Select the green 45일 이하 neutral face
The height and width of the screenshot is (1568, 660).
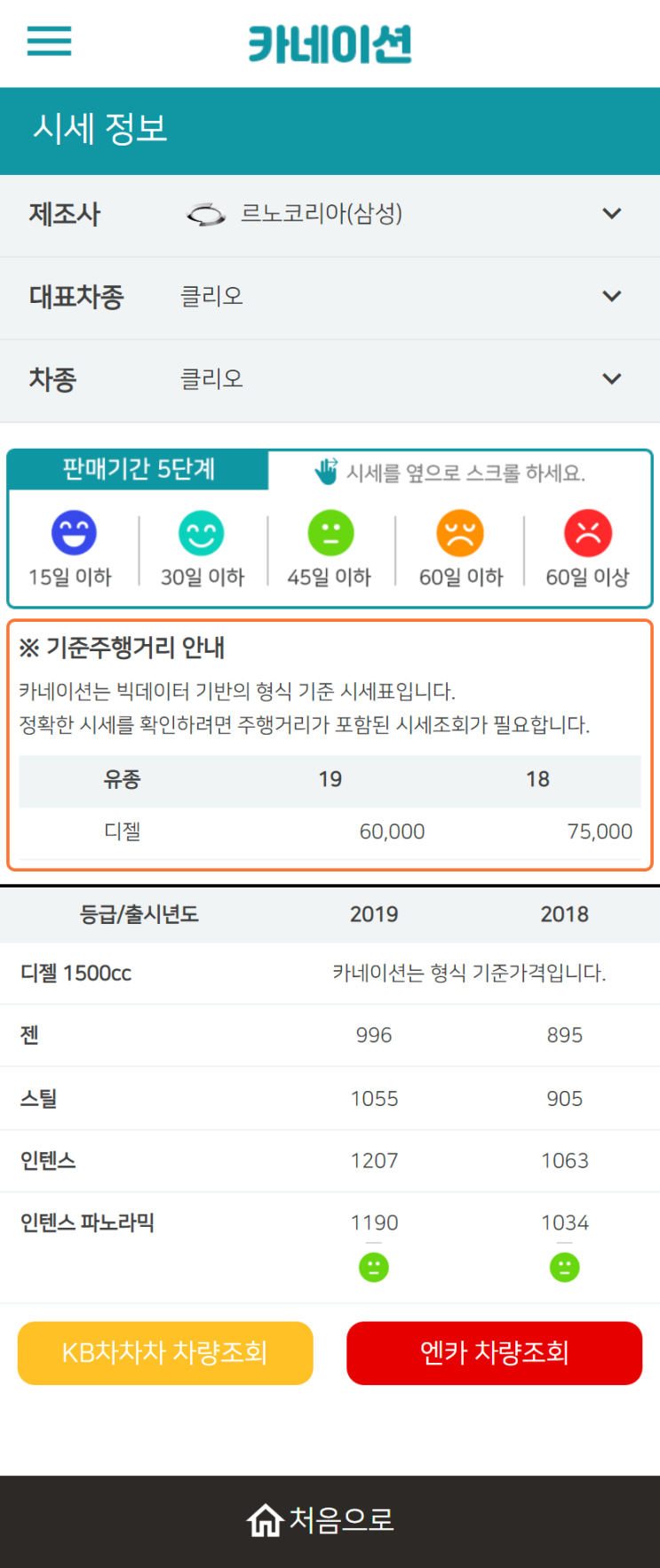coord(330,533)
